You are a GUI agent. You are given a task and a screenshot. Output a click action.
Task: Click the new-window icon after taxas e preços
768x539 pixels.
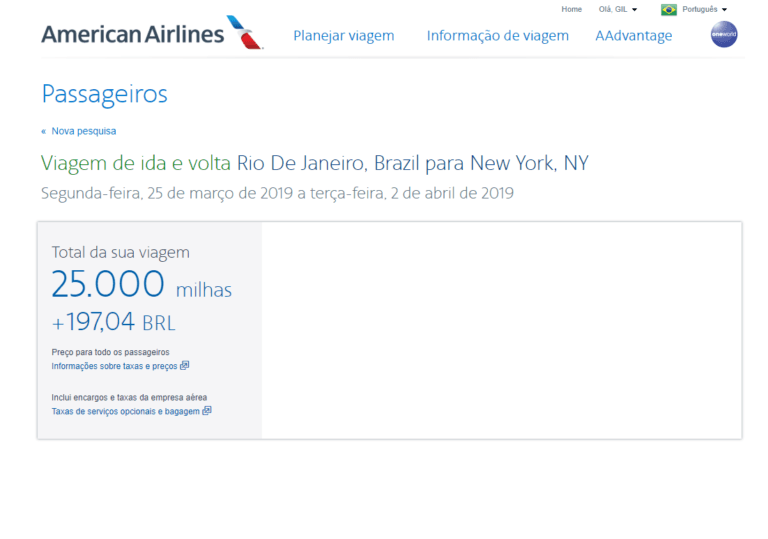(185, 366)
